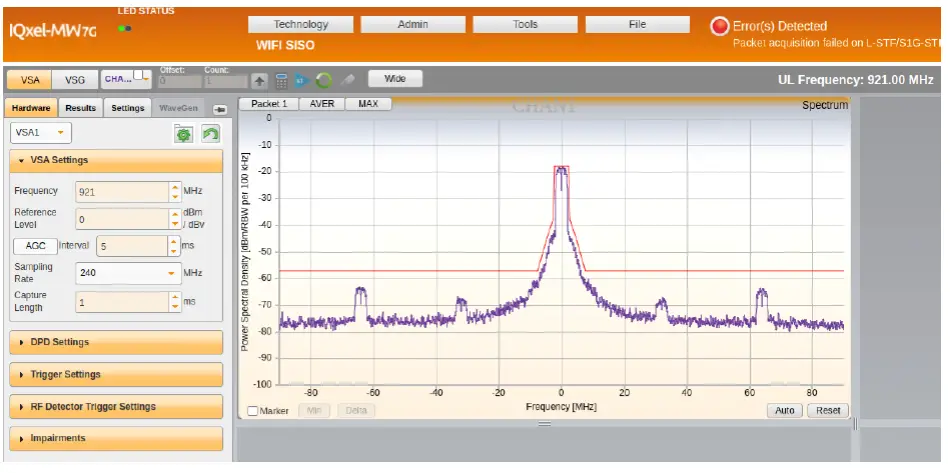This screenshot has height=473, width=950.
Task: Click the UL Frequency: 921.00 MHz readout
Action: coord(855,79)
